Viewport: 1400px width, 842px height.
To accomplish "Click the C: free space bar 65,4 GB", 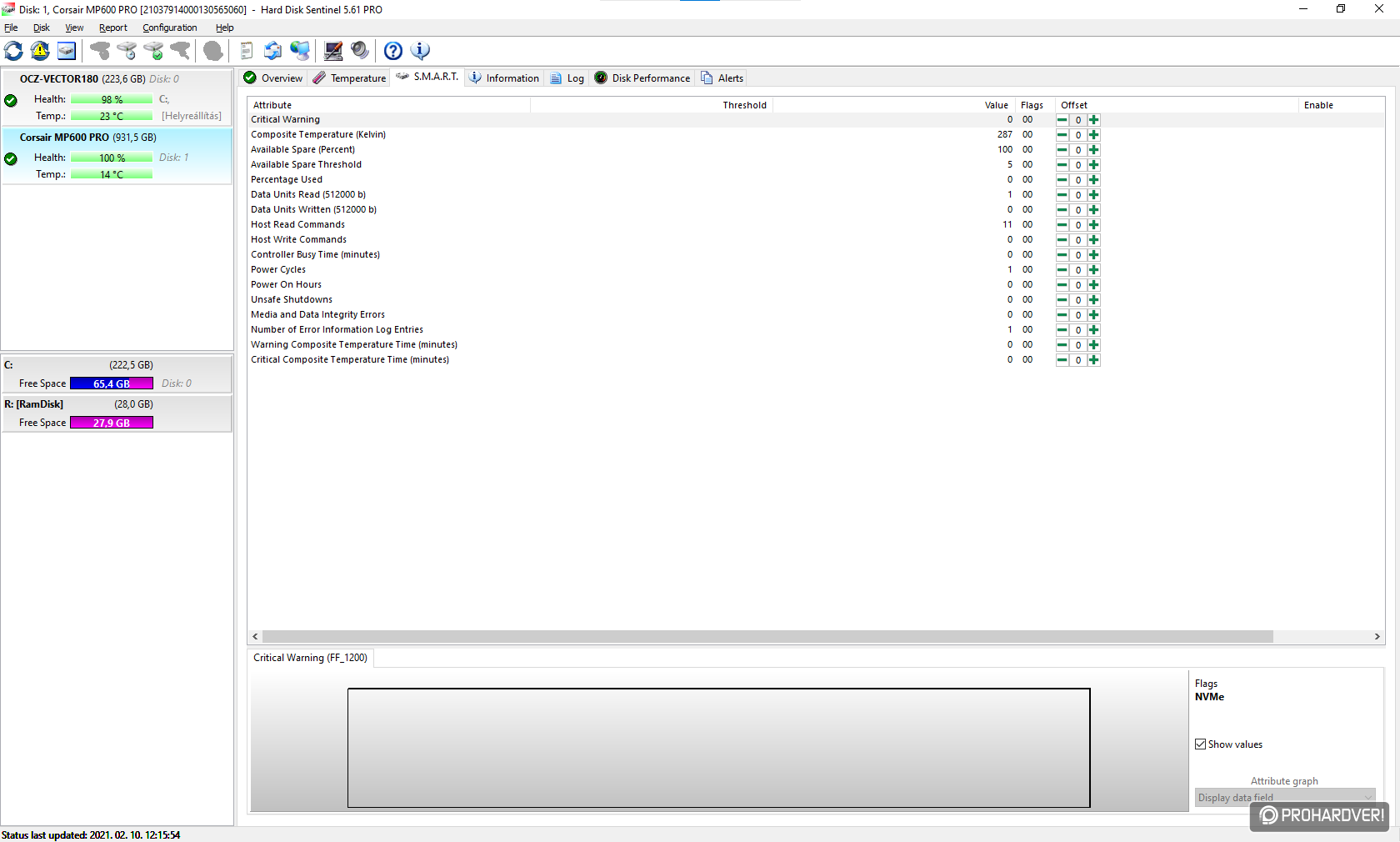I will point(112,383).
